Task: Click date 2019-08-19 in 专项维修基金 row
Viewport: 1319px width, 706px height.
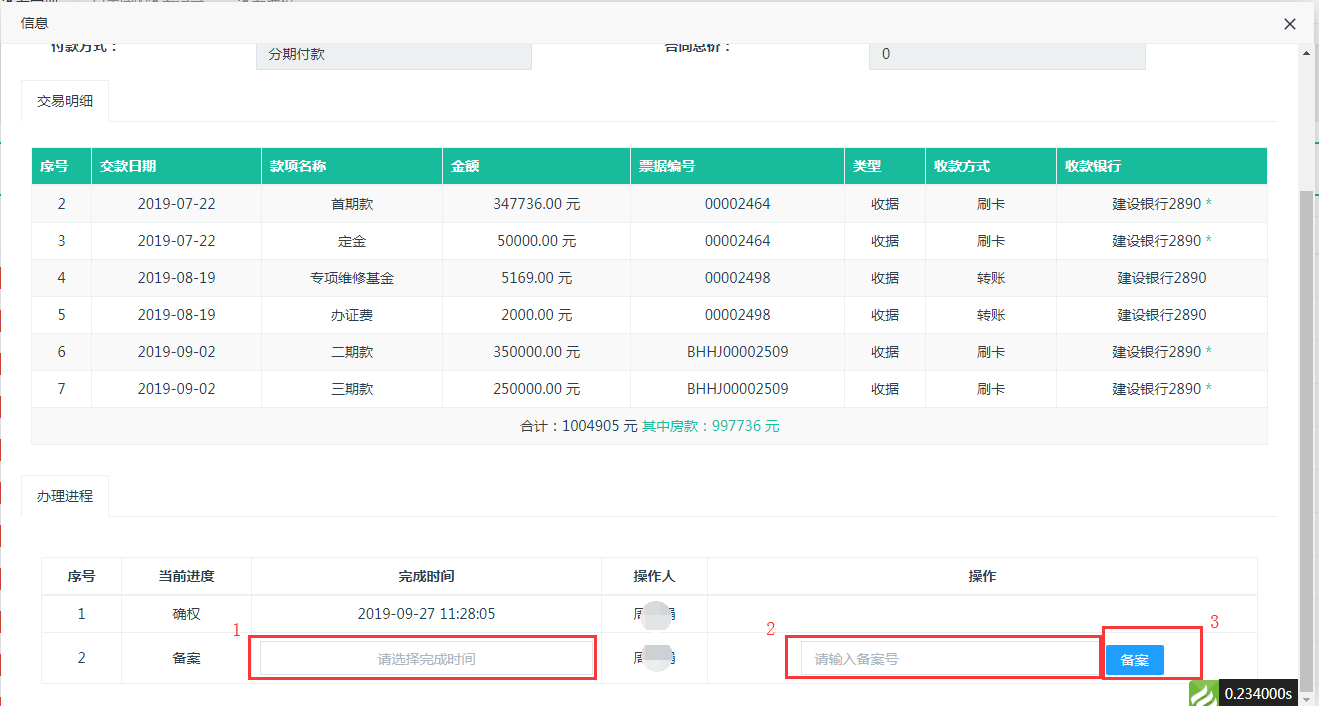Action: pyautogui.click(x=177, y=278)
